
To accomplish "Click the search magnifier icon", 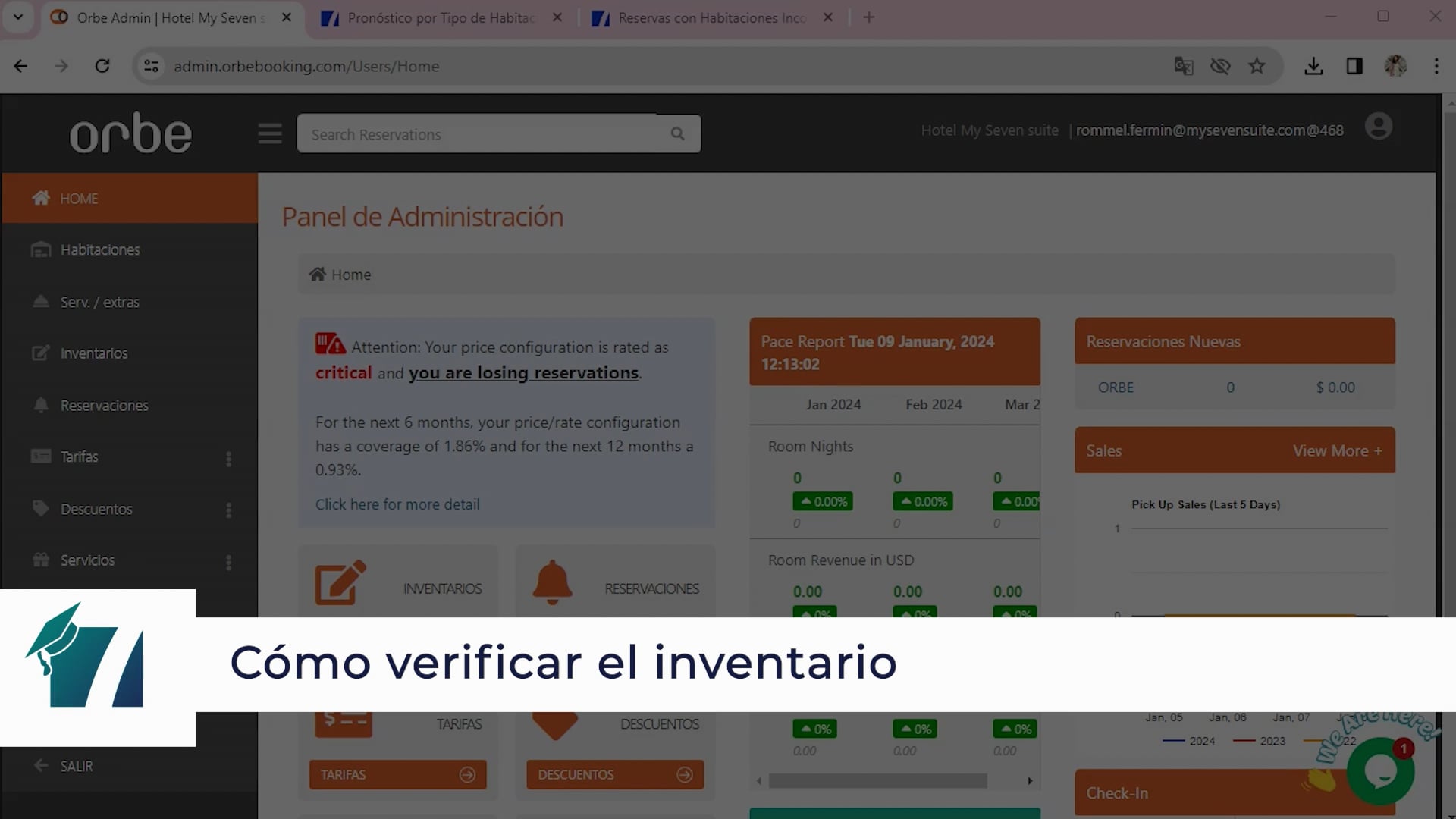I will click(x=677, y=134).
